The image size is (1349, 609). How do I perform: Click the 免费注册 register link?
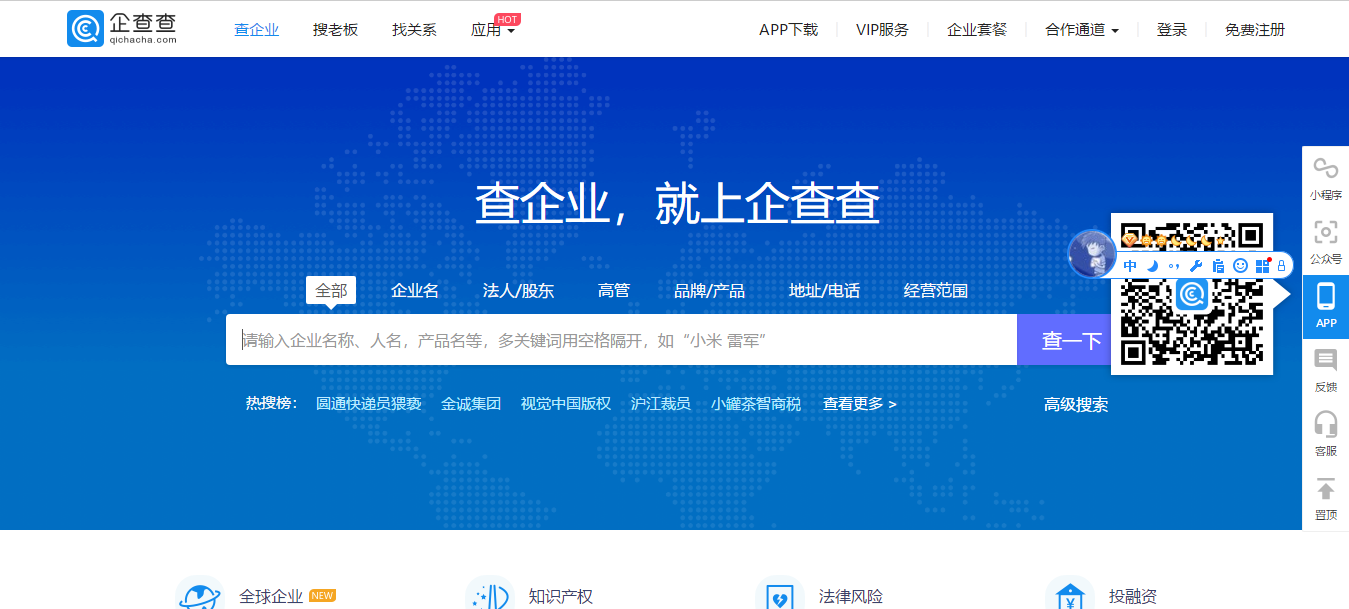point(1255,30)
